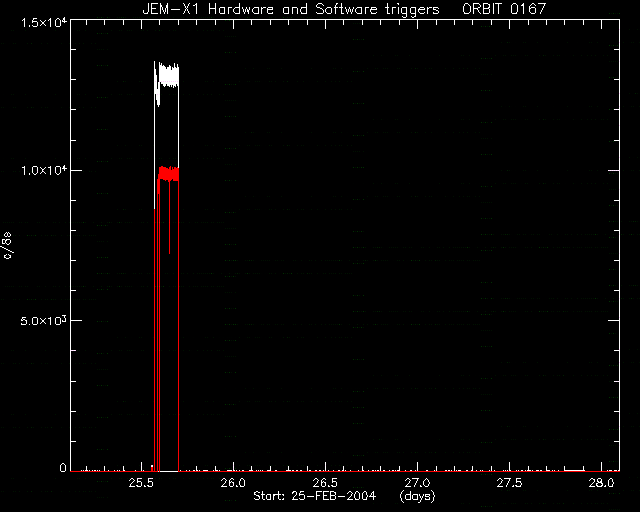Click the '(days)' x-axis unit label
640x512 pixels.
pyautogui.click(x=417, y=496)
